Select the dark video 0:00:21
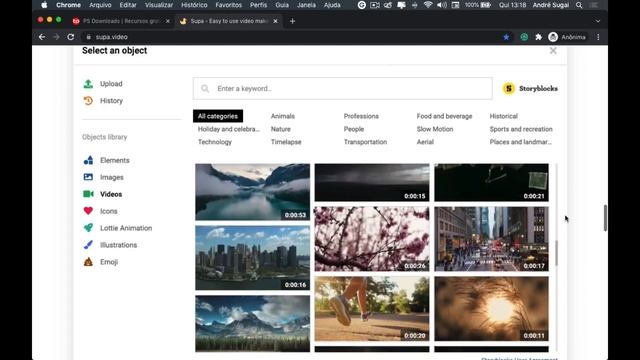Image resolution: width=640 pixels, height=360 pixels. [x=491, y=182]
